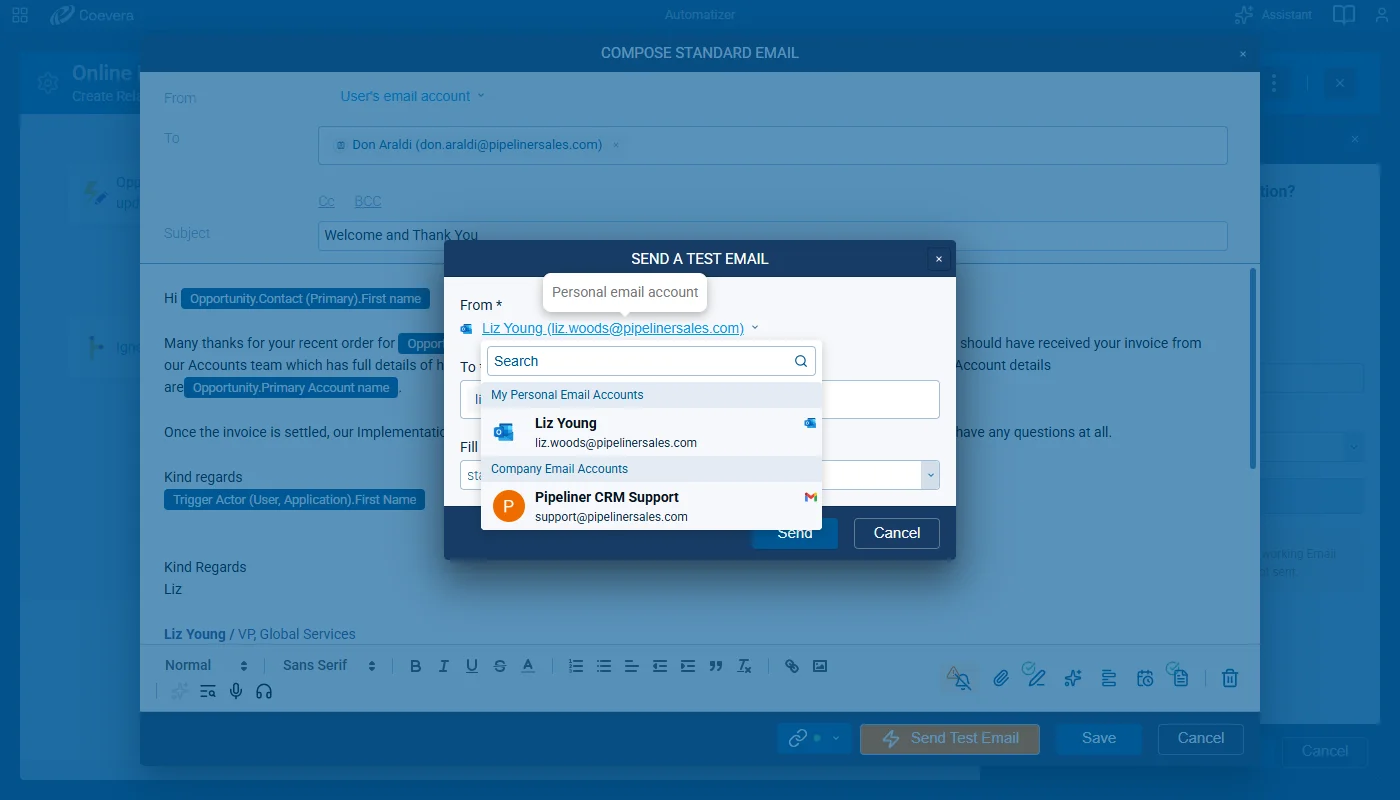
Task: Click Company Email Accounts header
Action: [651, 469]
